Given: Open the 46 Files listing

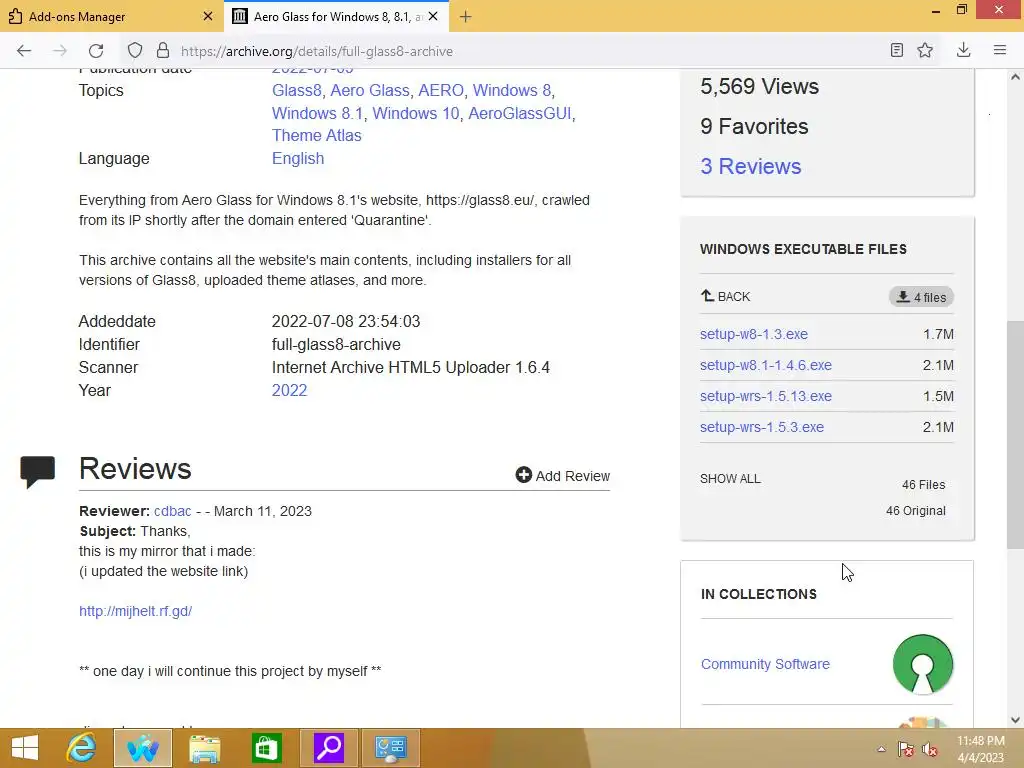Looking at the screenshot, I should click(923, 485).
